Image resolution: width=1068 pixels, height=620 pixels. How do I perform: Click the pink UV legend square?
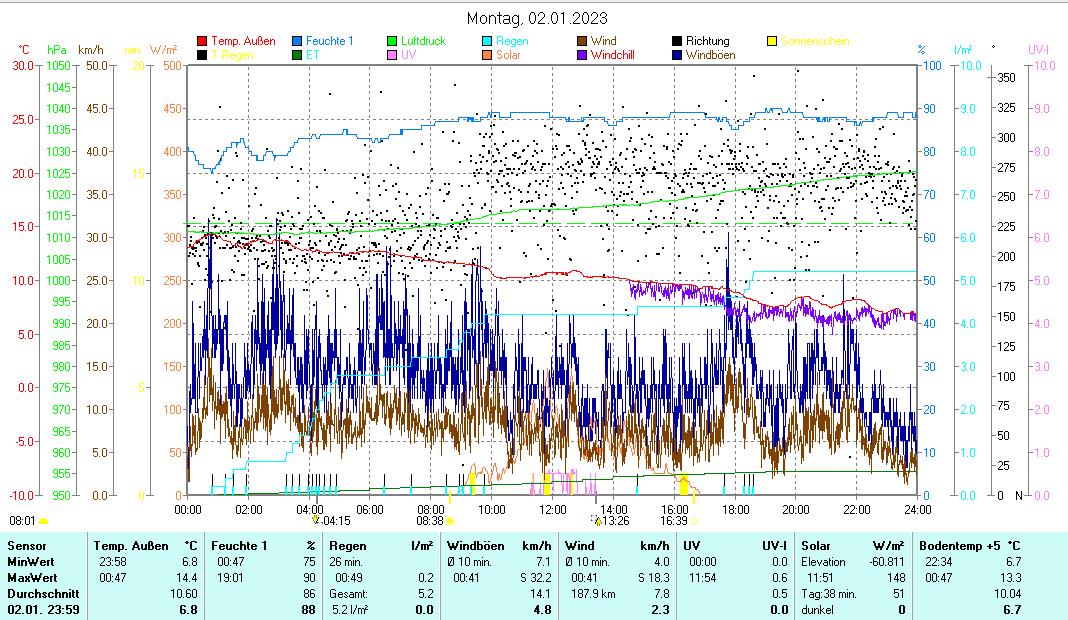(392, 55)
